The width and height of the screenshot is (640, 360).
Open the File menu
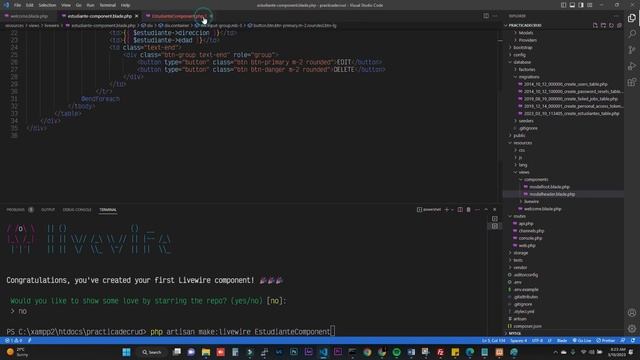click(17, 5)
